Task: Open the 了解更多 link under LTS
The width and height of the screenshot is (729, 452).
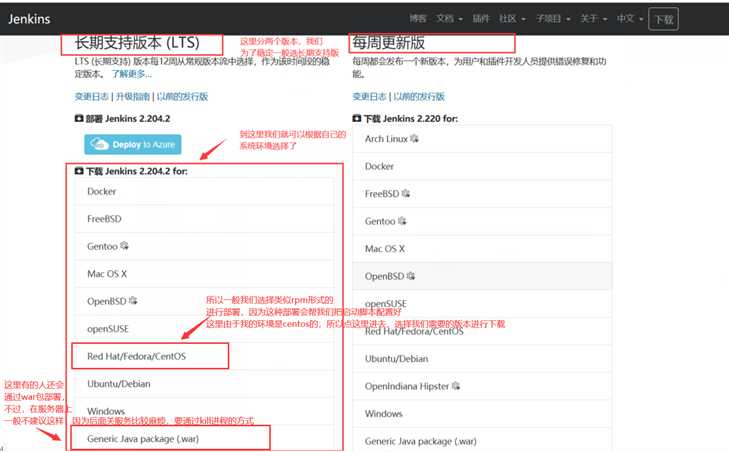Action: 131,74
